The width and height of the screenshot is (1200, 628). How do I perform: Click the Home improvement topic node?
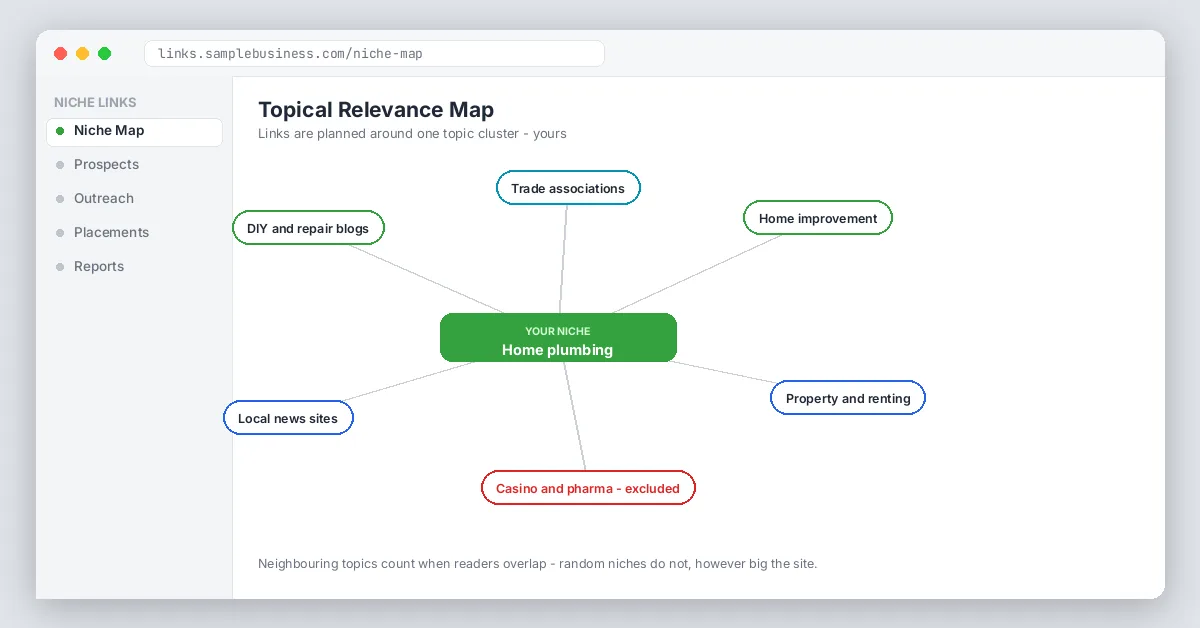[818, 218]
